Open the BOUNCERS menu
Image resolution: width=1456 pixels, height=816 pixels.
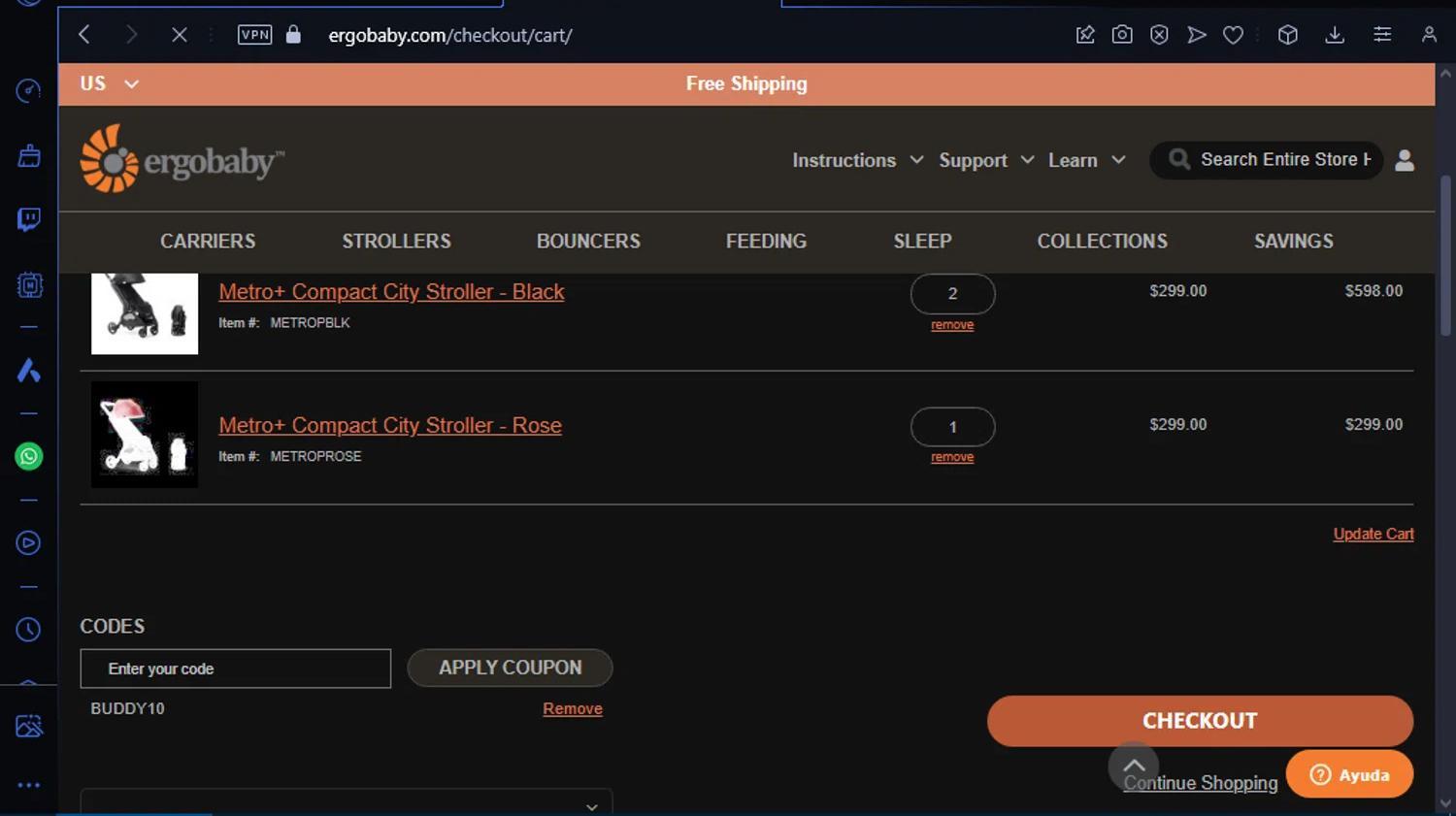pos(588,241)
